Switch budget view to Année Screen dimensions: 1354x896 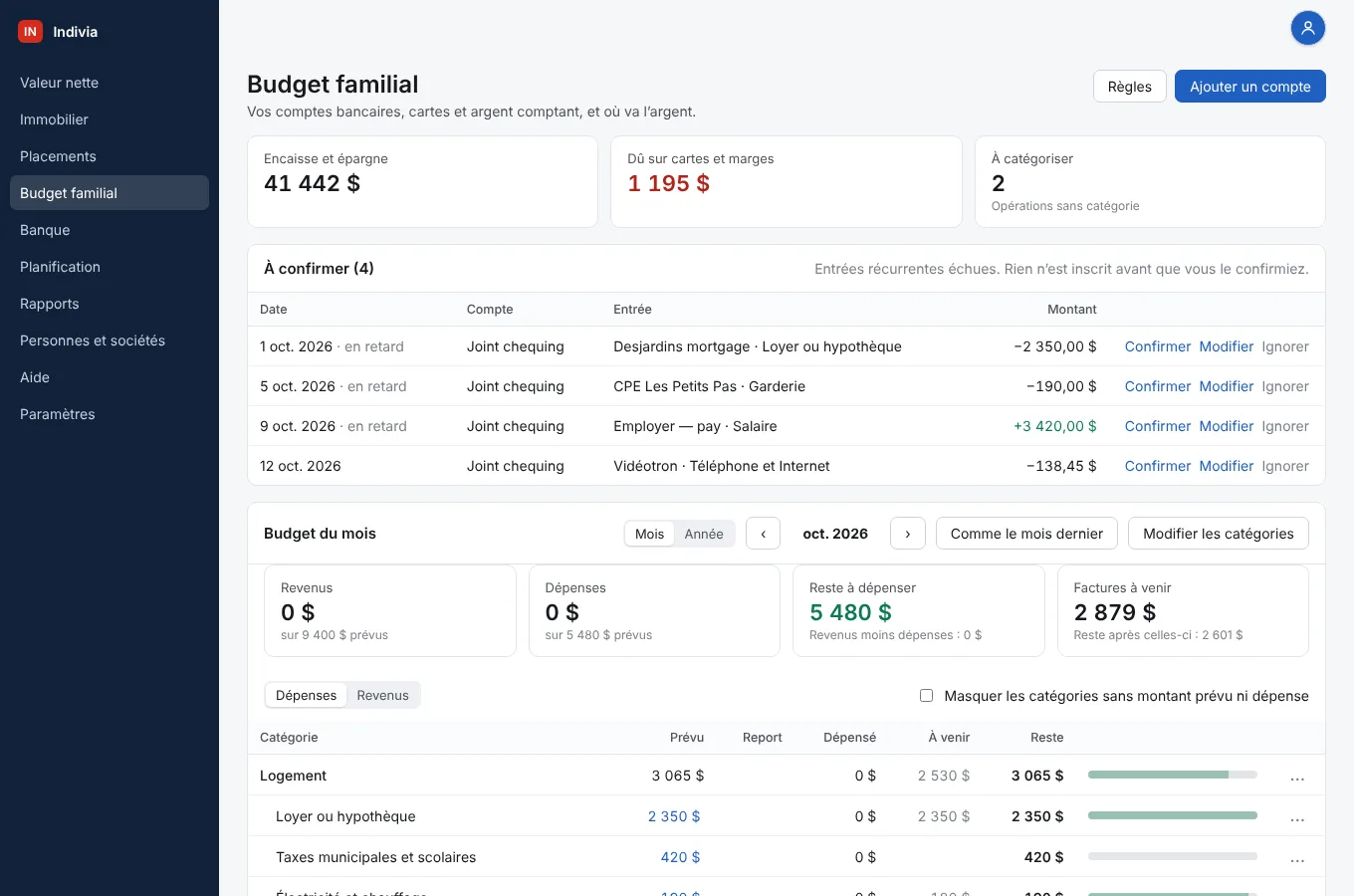(x=704, y=534)
